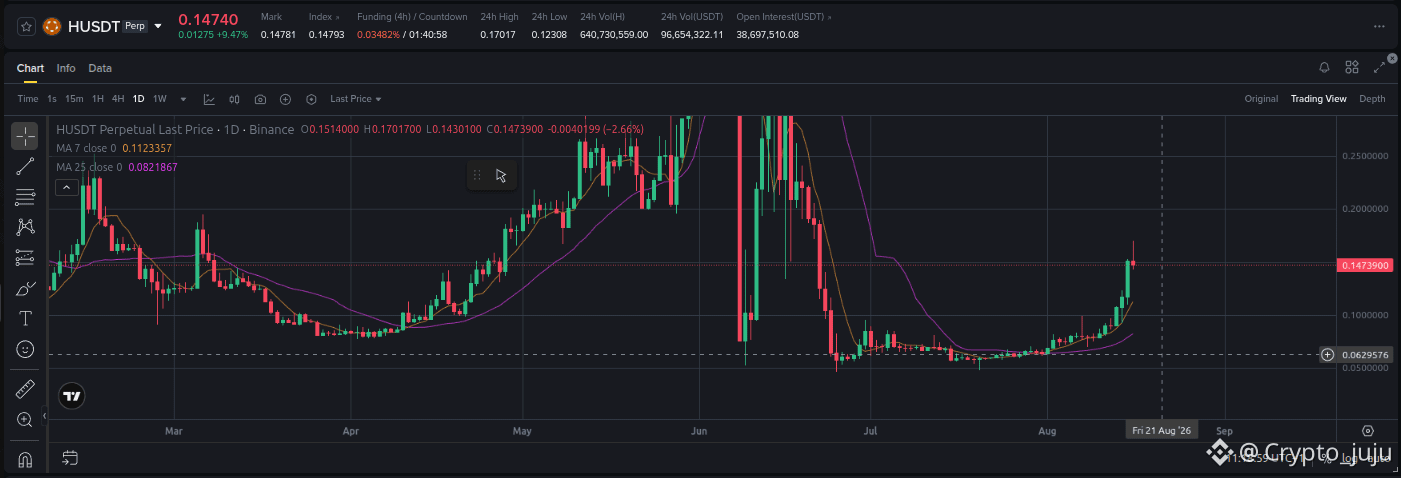Expand the more time intervals dropdown arrow

tap(182, 99)
